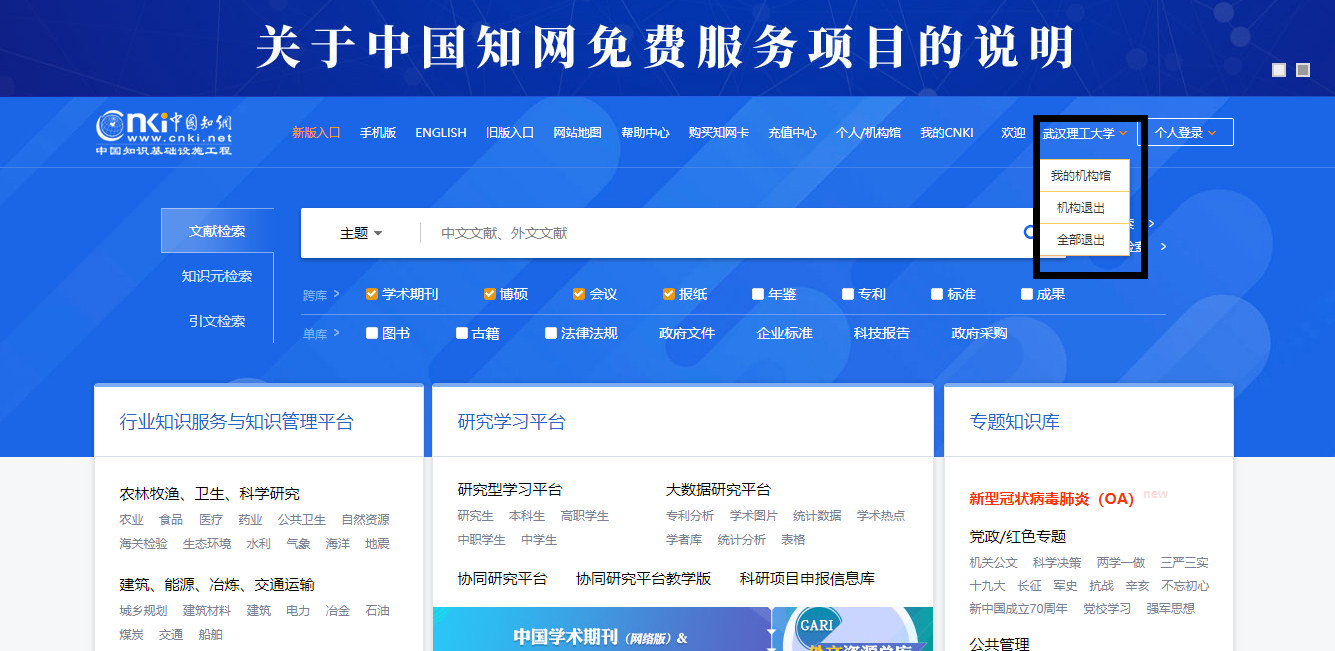Open 网站地图 link
This screenshot has height=651, width=1335.
click(x=577, y=133)
